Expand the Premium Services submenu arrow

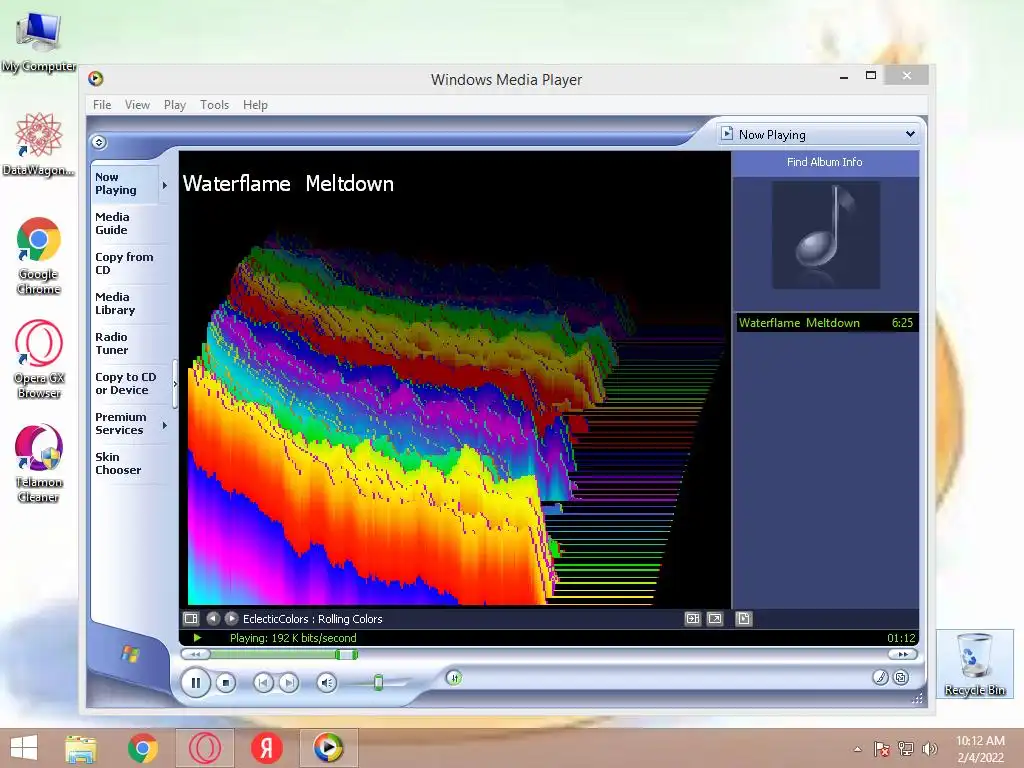coord(165,425)
